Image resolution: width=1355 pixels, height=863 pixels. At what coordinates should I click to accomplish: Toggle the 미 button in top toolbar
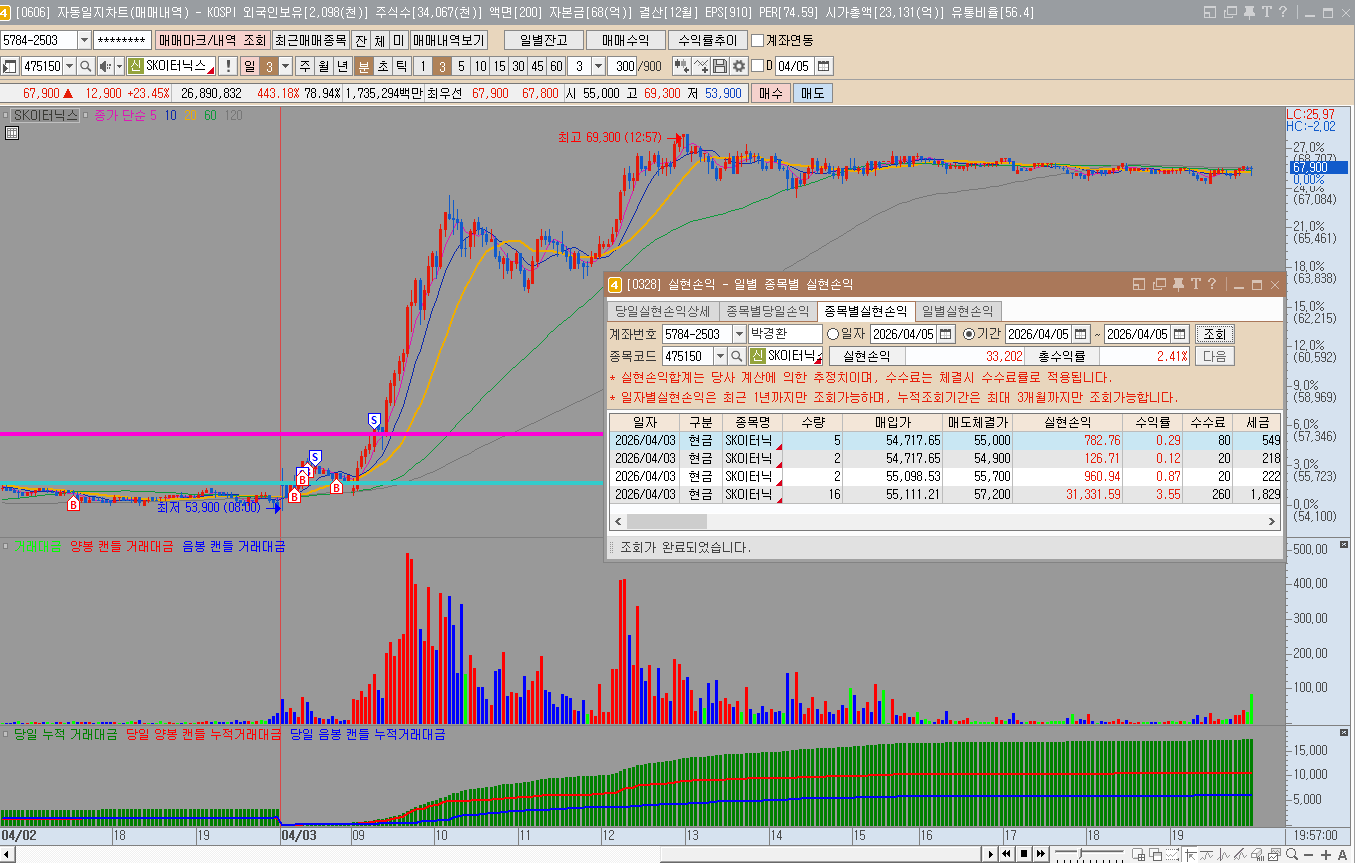coord(398,40)
